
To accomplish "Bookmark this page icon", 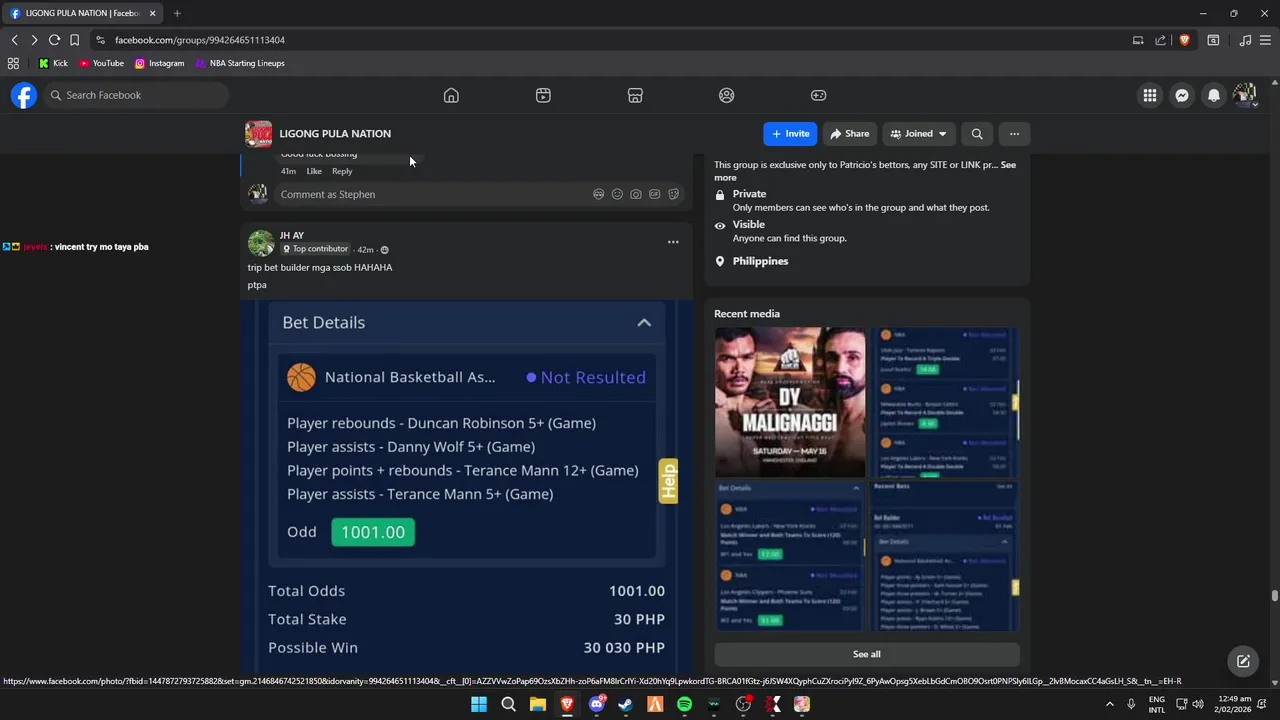I will (74, 40).
